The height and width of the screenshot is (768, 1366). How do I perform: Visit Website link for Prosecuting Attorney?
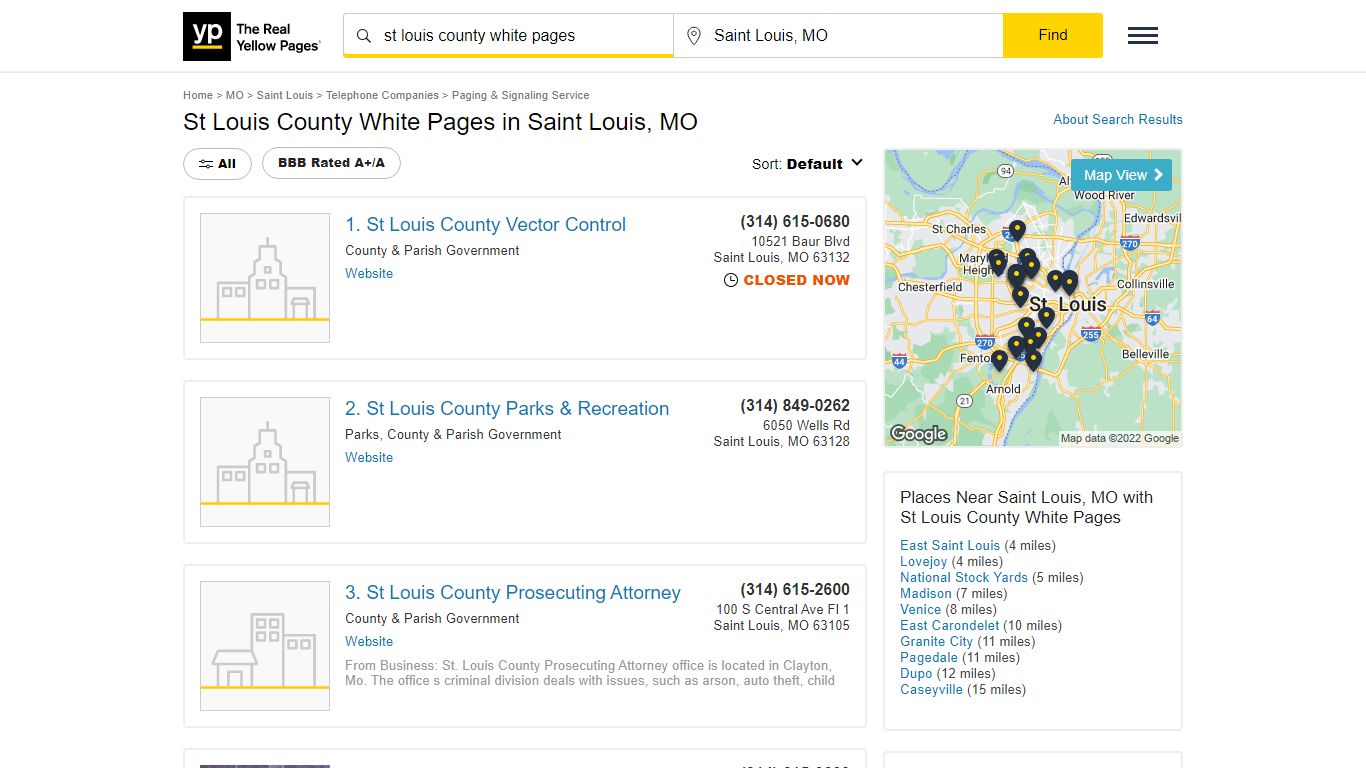pyautogui.click(x=369, y=641)
